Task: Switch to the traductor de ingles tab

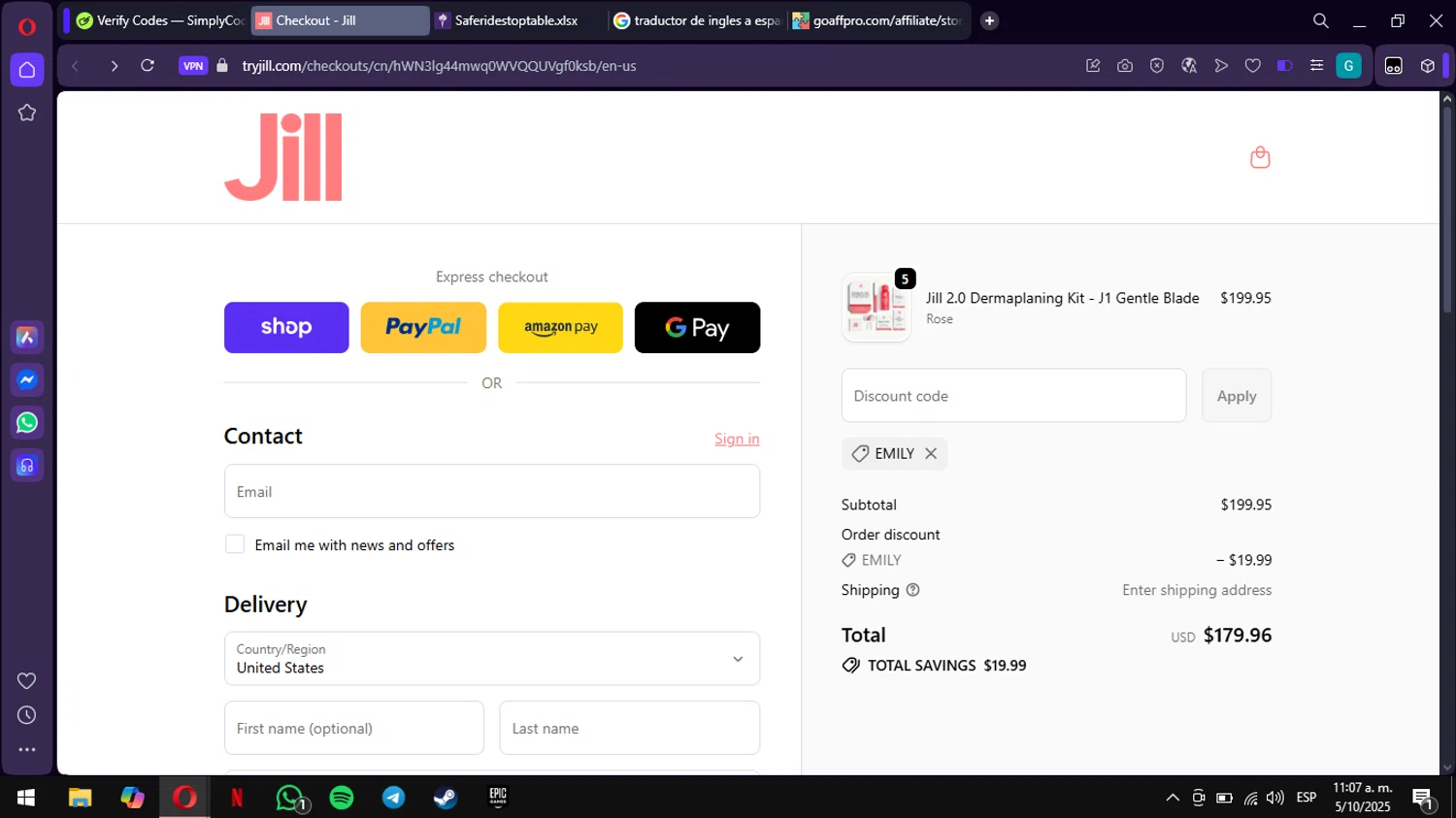Action: pos(698,20)
